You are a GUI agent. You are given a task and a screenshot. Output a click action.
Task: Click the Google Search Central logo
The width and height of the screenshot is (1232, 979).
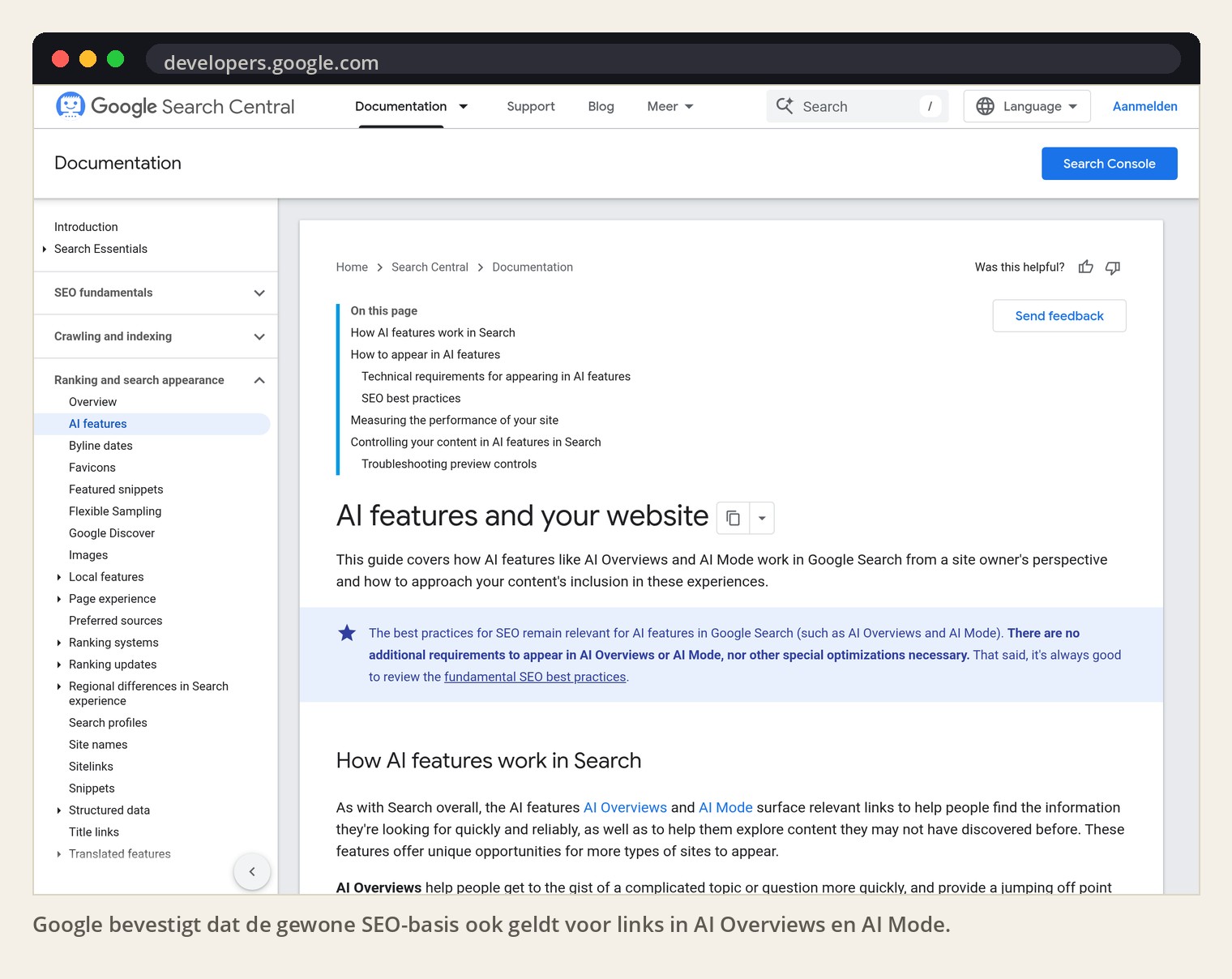pyautogui.click(x=175, y=106)
